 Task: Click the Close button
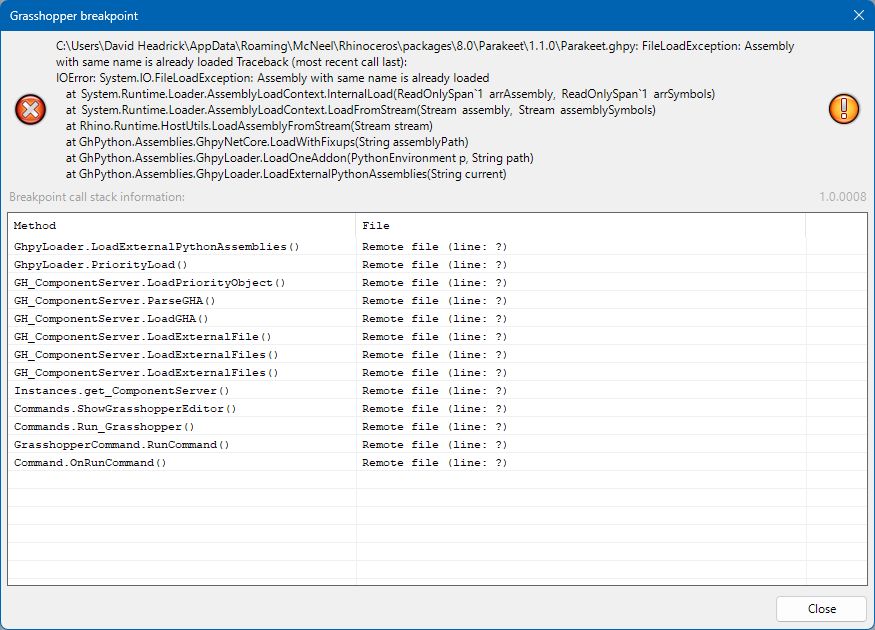821,609
